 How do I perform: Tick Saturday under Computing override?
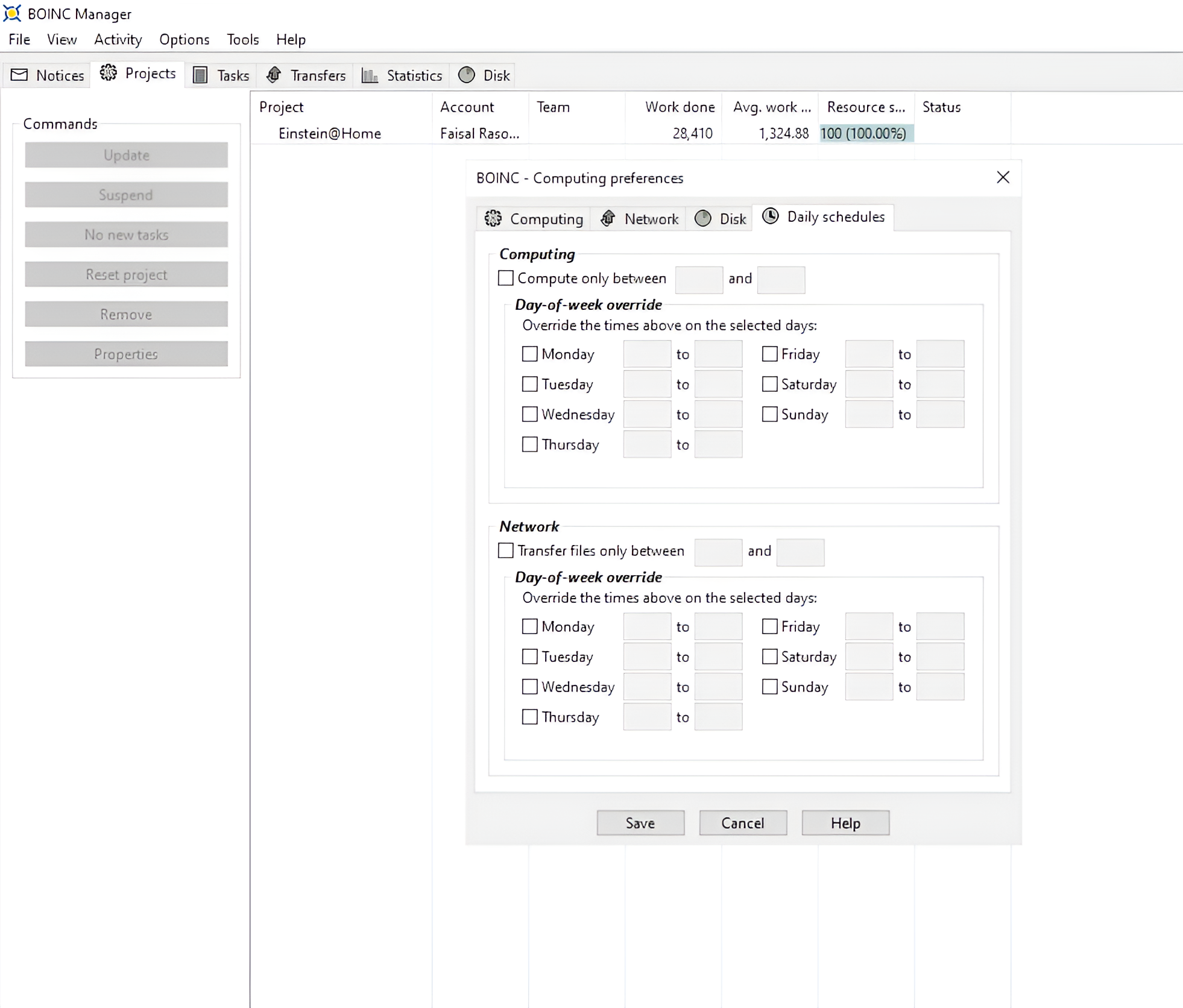click(x=769, y=384)
